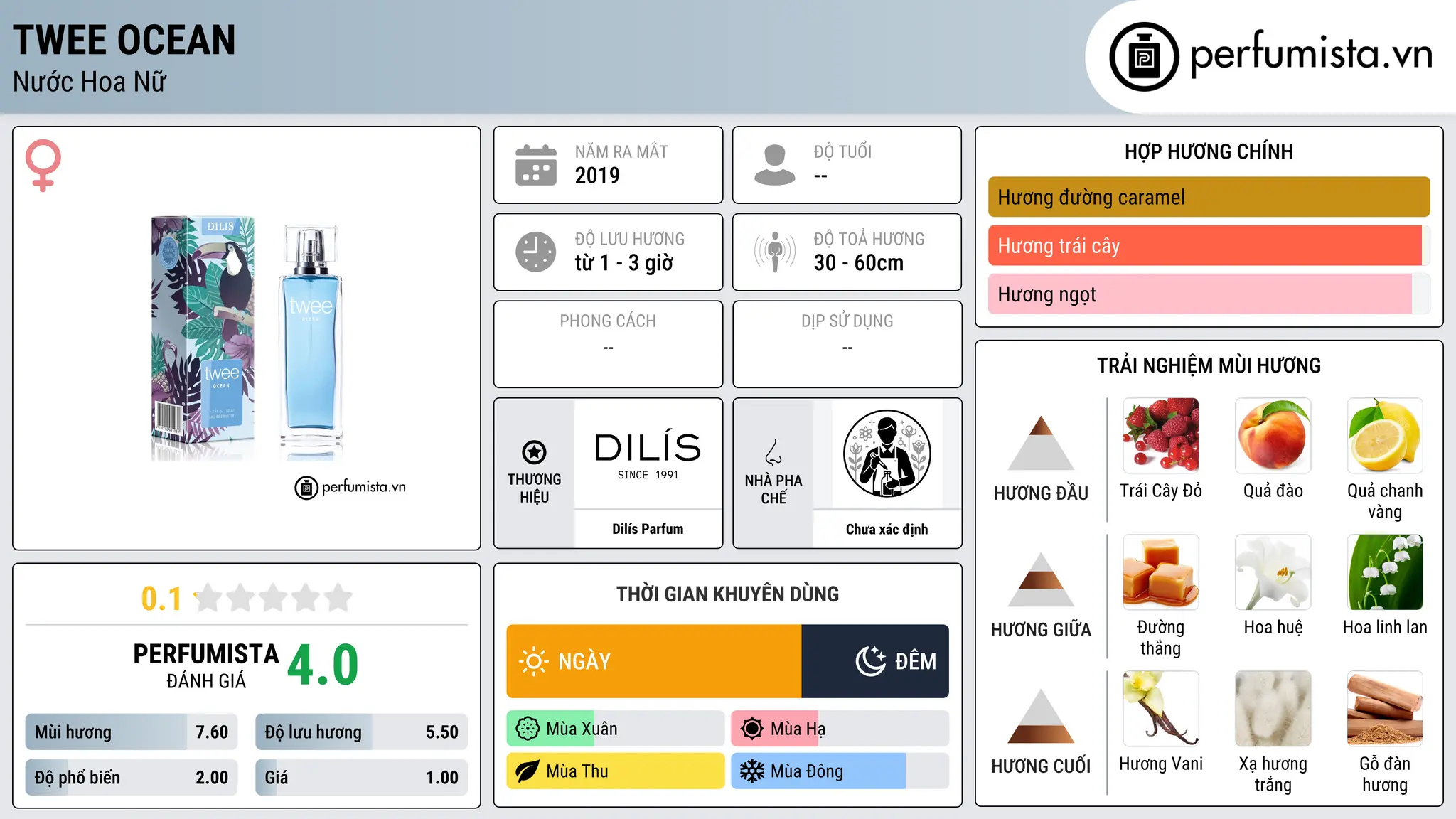Open the Trái Cây Đỏ note image
The width and height of the screenshot is (1456, 819).
tap(1161, 436)
